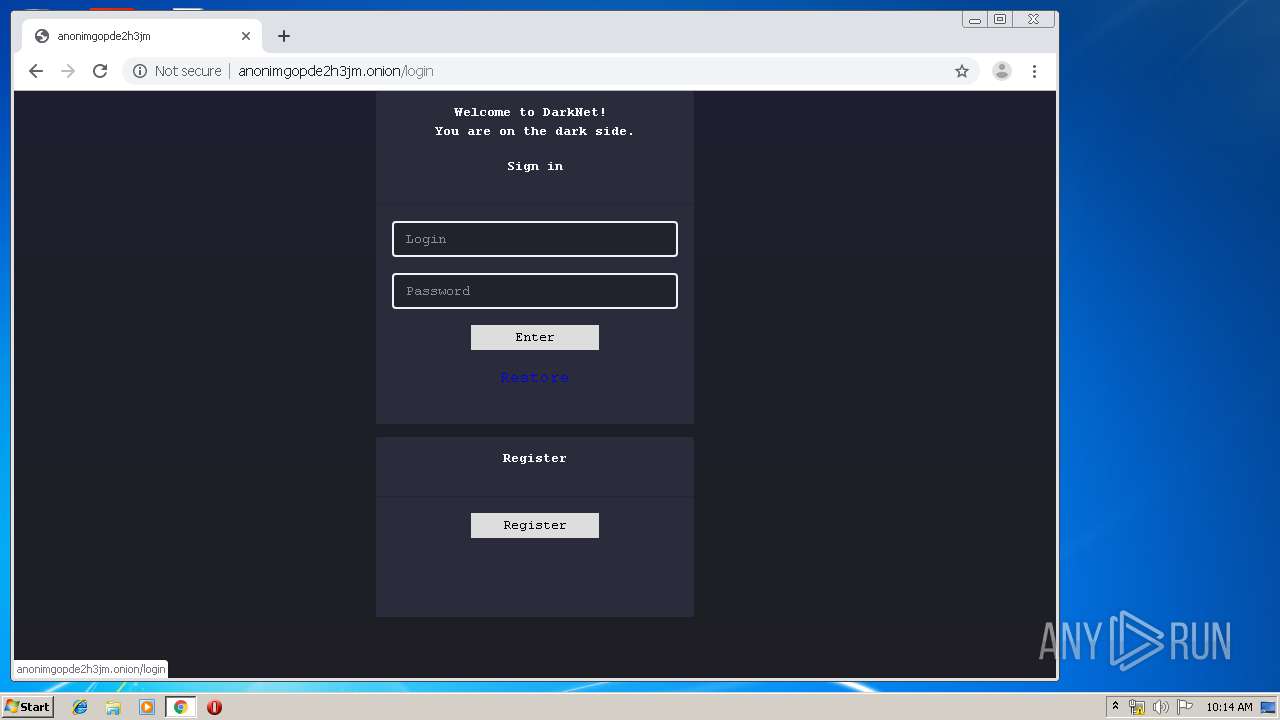
Task: Click the 'Sign in' heading text
Action: [535, 166]
